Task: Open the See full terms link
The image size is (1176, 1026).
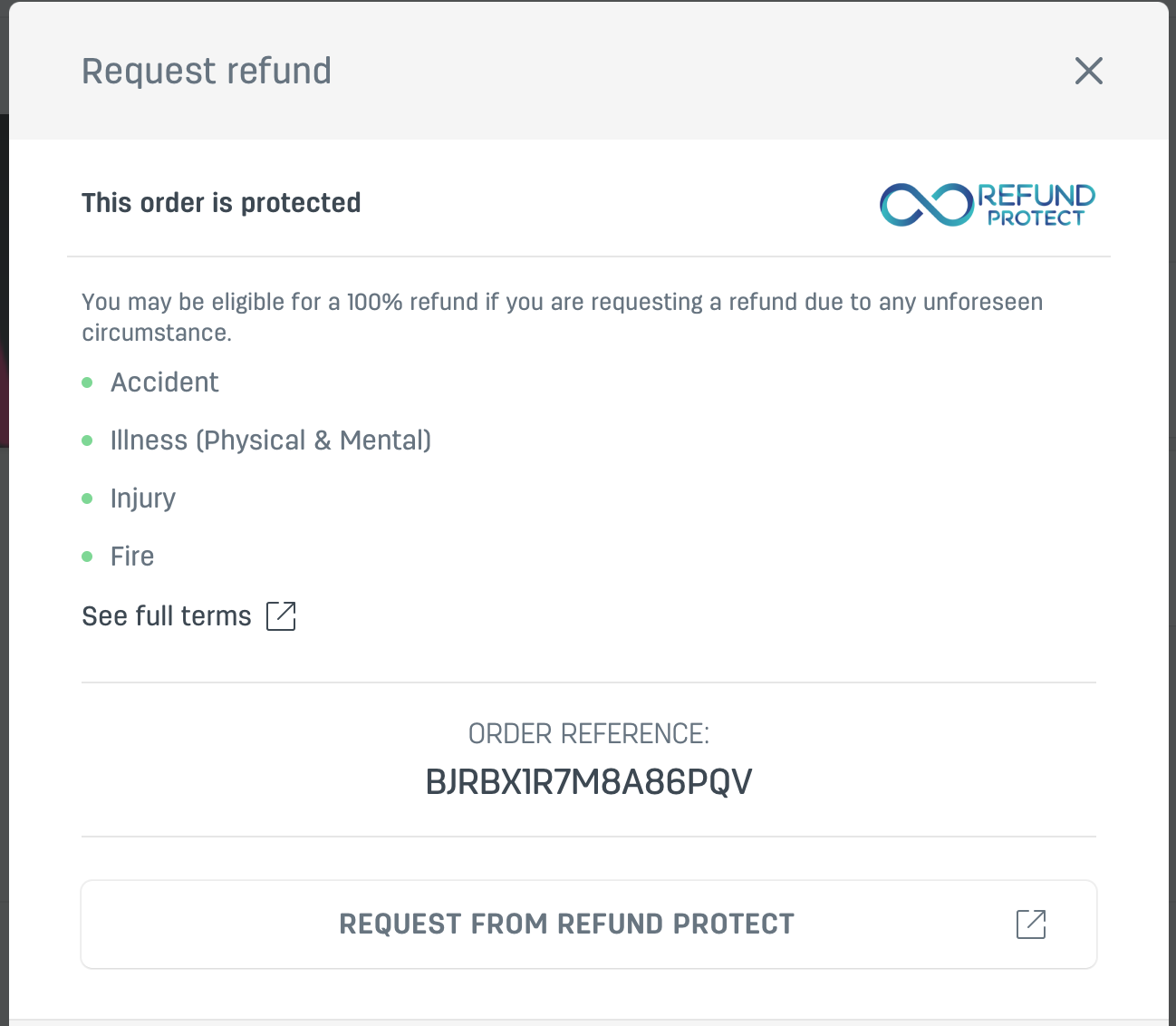Action: click(x=167, y=616)
